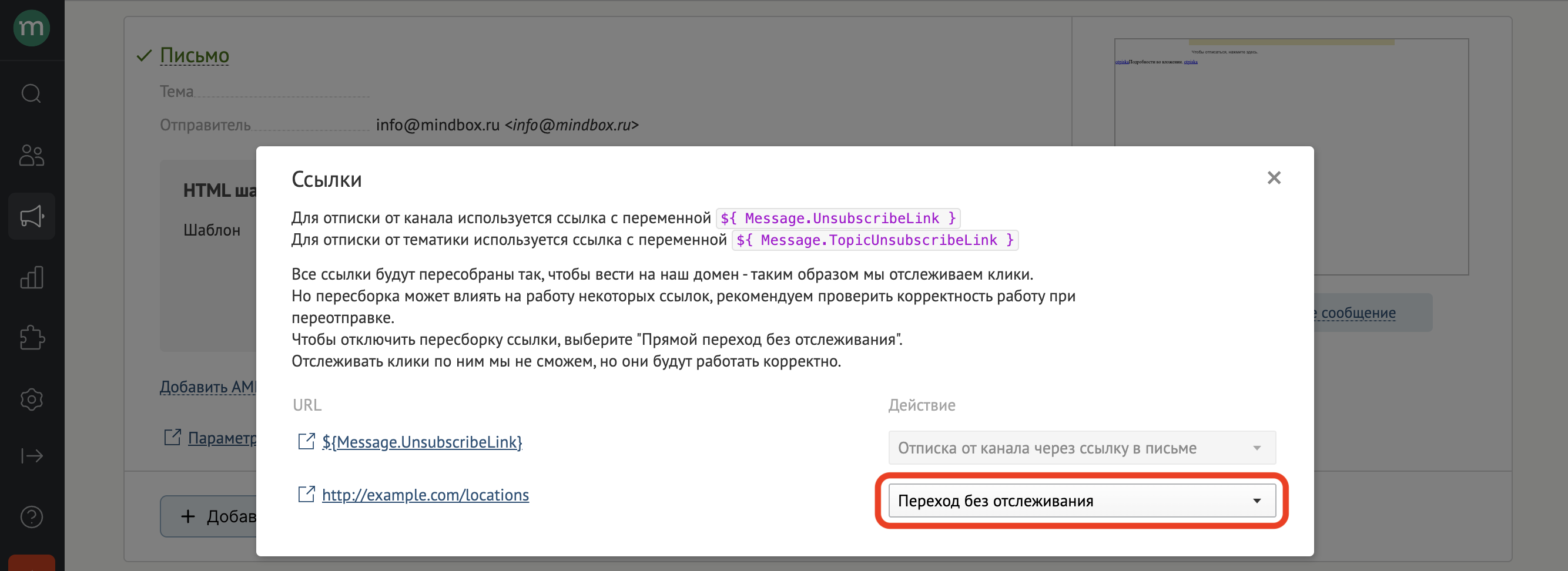
Task: Click the email preview thumbnail
Action: [1291, 156]
